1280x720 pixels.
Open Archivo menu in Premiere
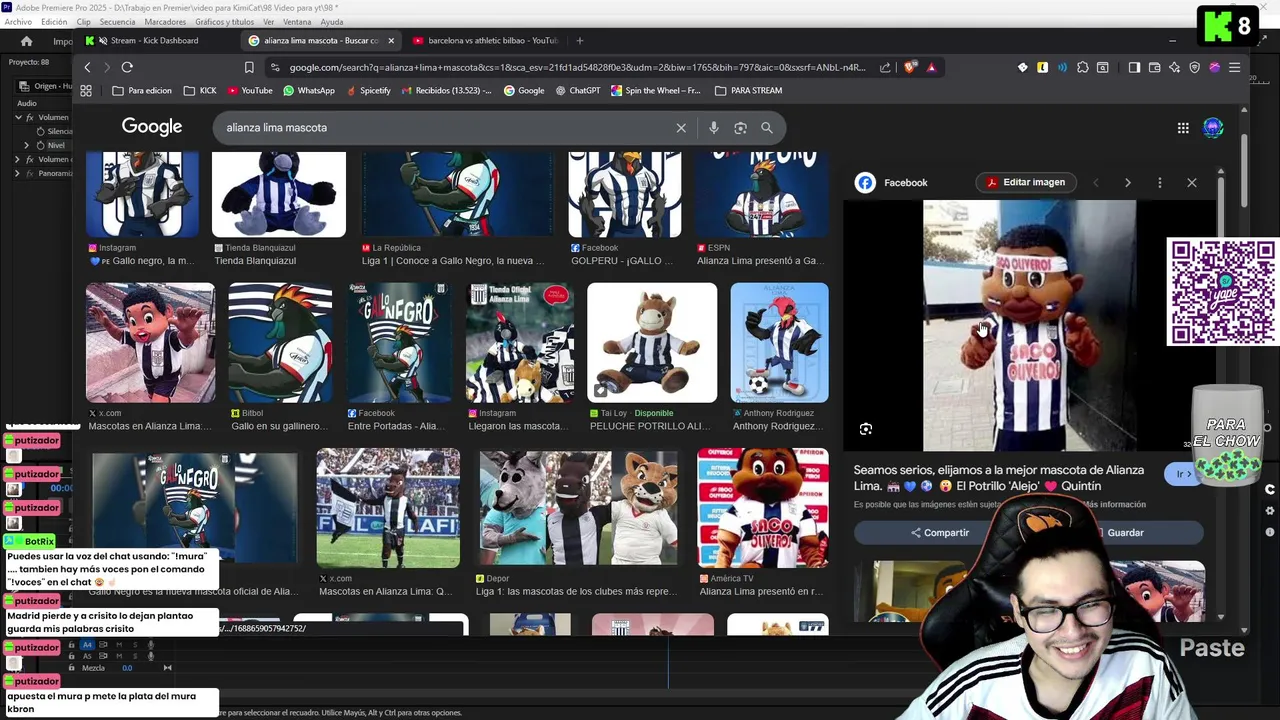[x=18, y=22]
